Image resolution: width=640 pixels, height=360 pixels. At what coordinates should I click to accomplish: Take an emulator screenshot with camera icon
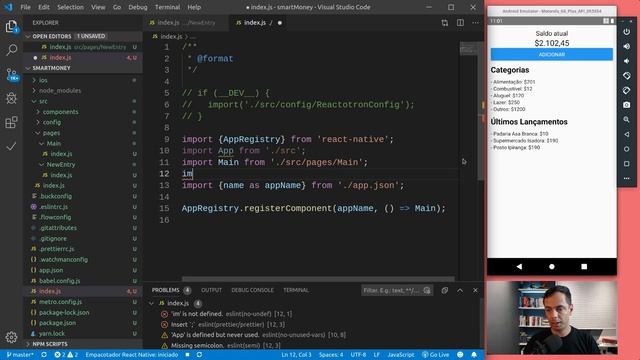pyautogui.click(x=627, y=105)
